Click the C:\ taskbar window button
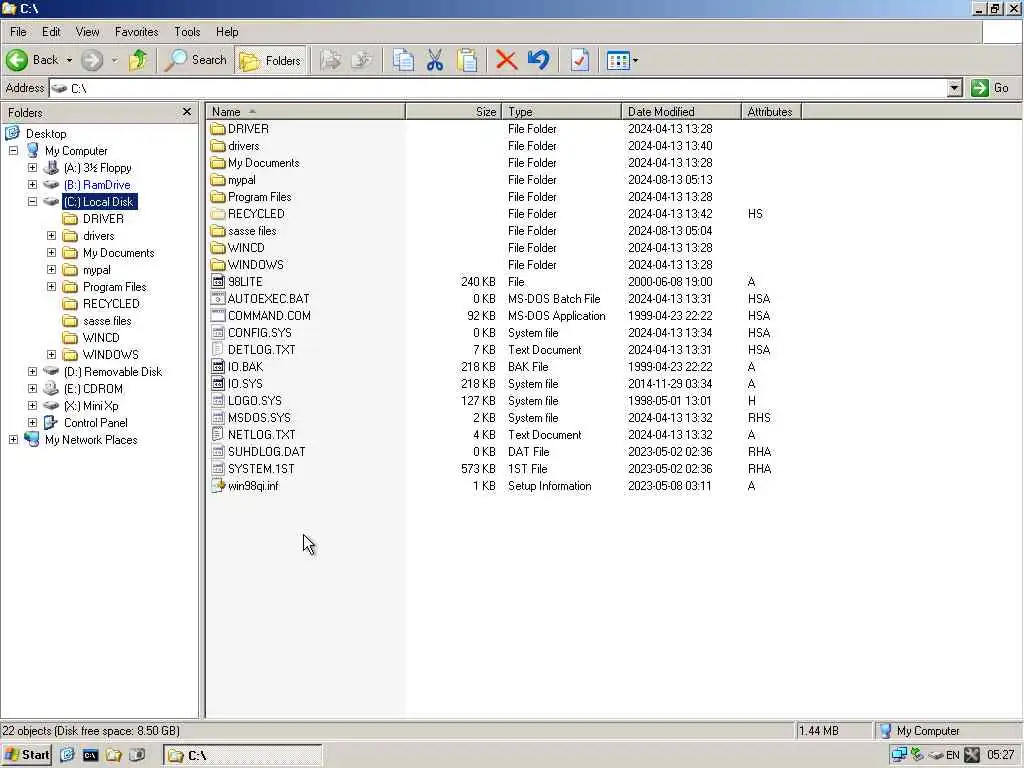Screen dimensions: 1024x768 click(x=242, y=755)
